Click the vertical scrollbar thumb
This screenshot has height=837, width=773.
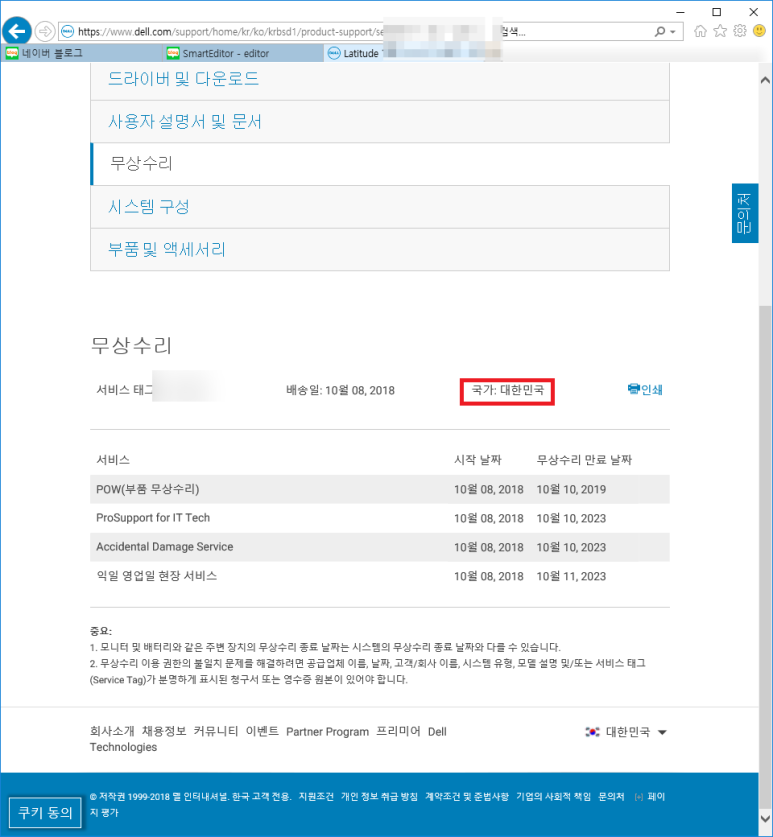click(765, 558)
